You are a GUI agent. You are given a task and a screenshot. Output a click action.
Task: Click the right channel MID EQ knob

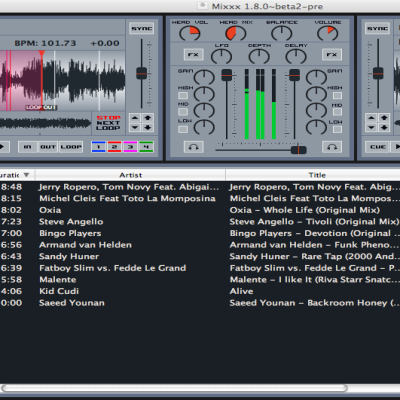(316, 110)
